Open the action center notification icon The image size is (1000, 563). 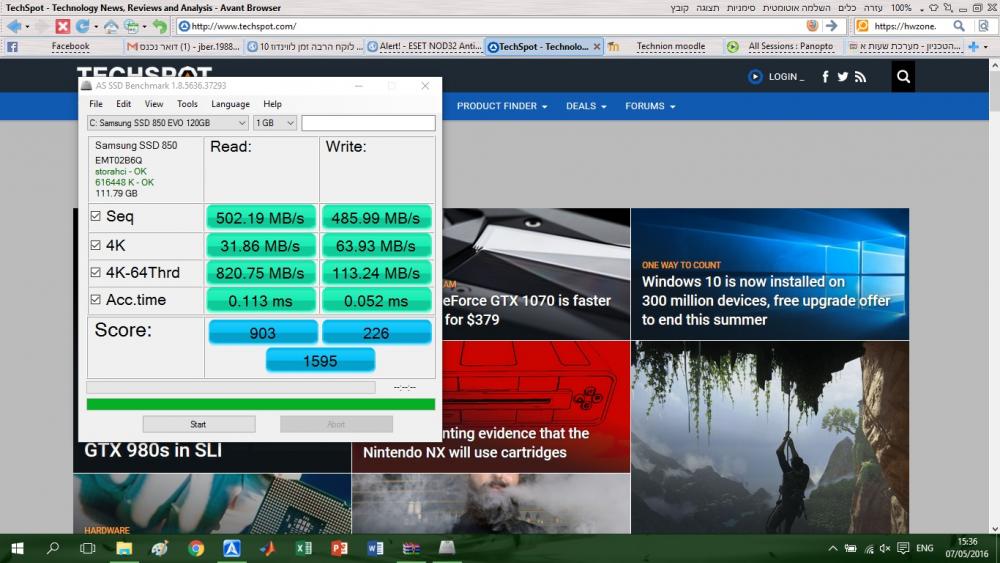pyautogui.click(x=903, y=548)
